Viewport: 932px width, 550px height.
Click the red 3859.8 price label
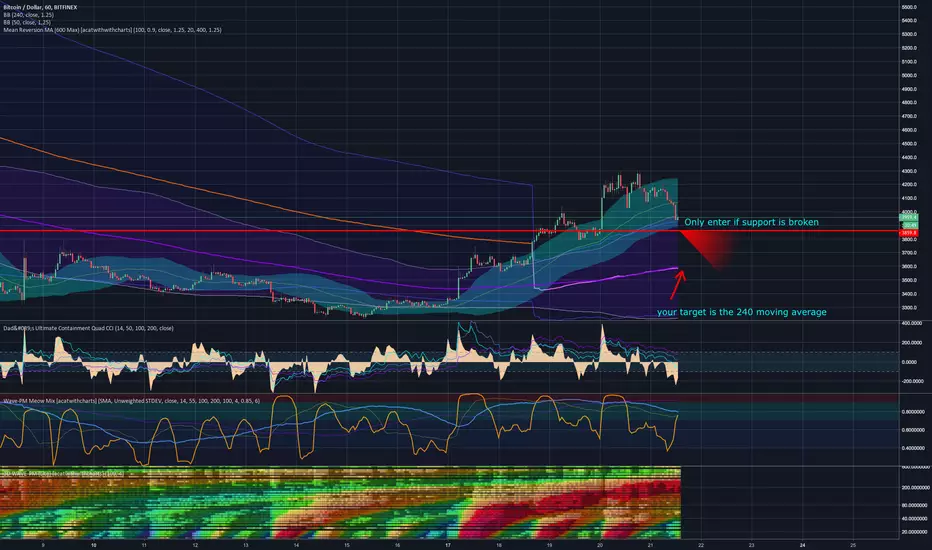[909, 233]
